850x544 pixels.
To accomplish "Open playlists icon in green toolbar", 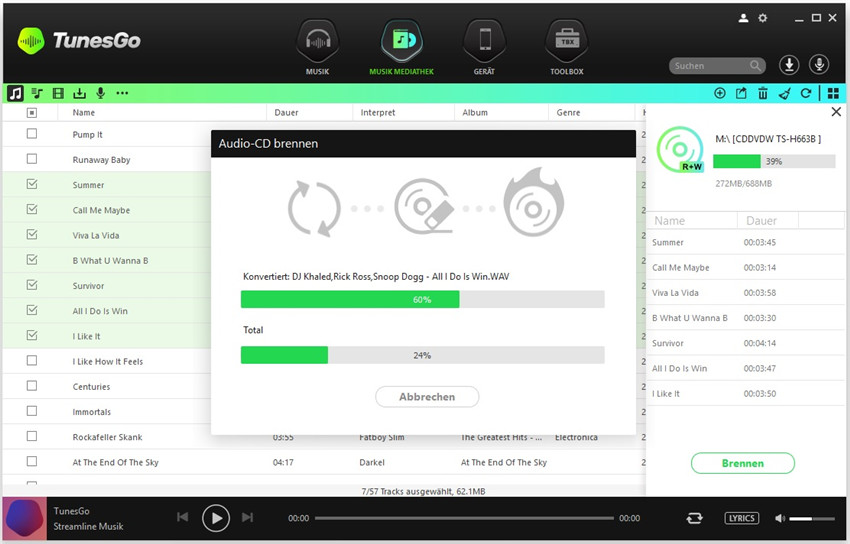I will pyautogui.click(x=37, y=93).
